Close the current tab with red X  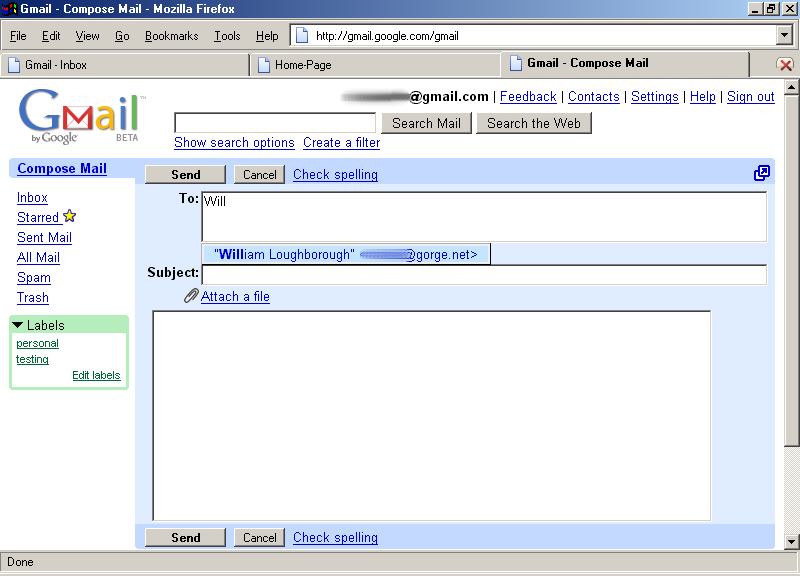point(785,64)
